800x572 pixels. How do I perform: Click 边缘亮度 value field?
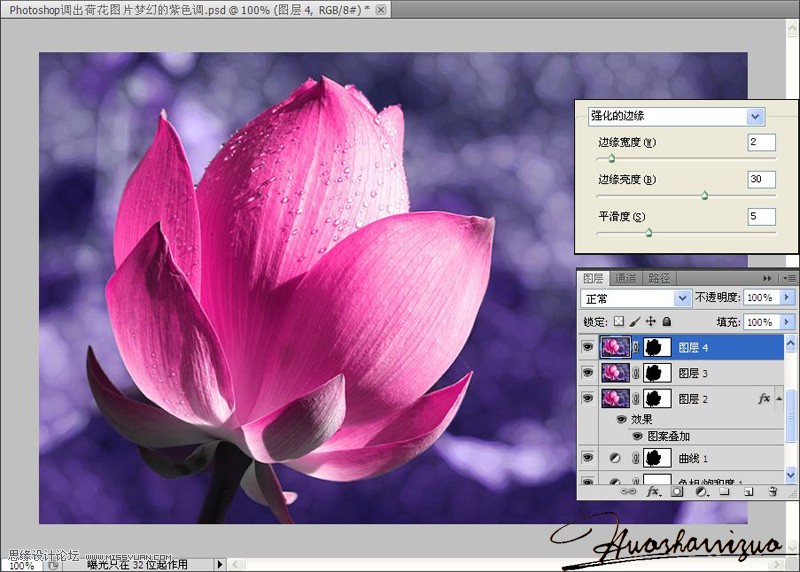(x=761, y=179)
